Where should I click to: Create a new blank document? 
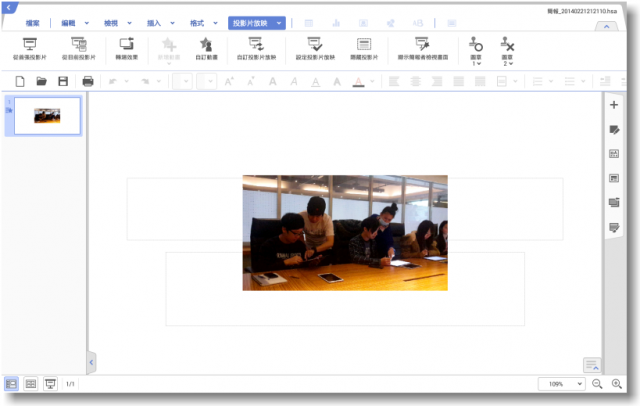(x=20, y=81)
